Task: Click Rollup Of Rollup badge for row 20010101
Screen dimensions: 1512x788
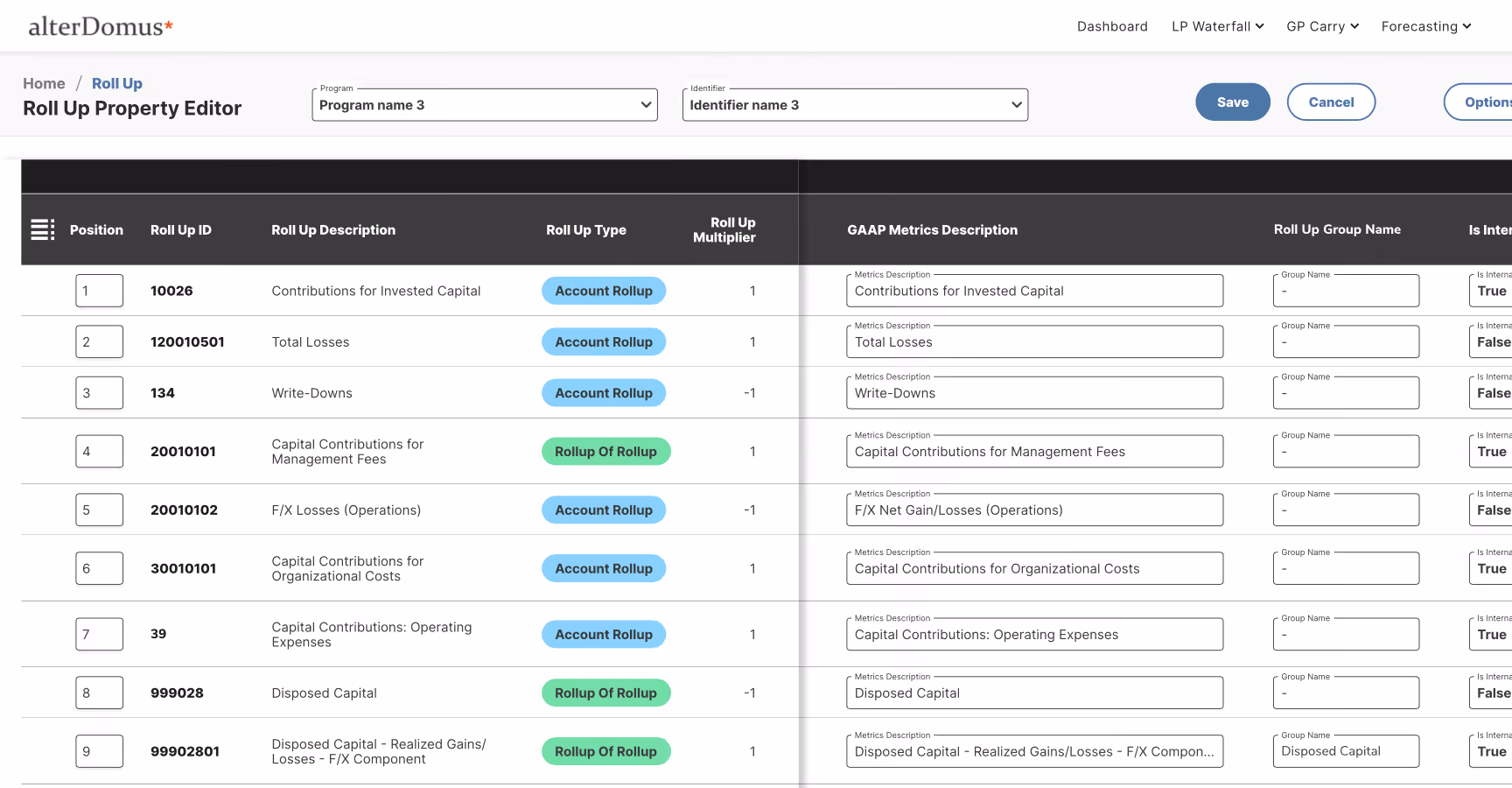Action: [x=605, y=452]
